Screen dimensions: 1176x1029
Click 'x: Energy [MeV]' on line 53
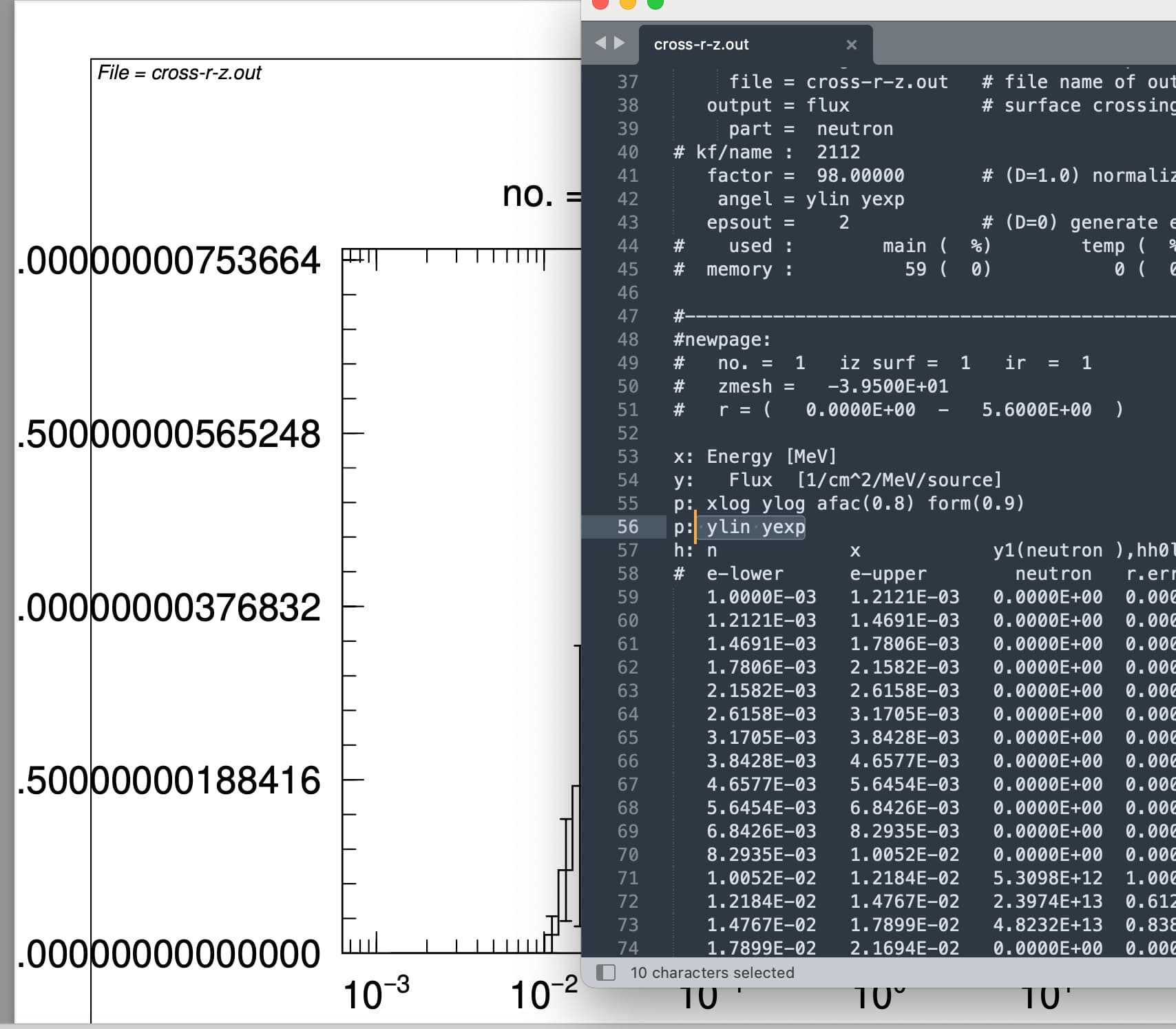click(x=755, y=457)
